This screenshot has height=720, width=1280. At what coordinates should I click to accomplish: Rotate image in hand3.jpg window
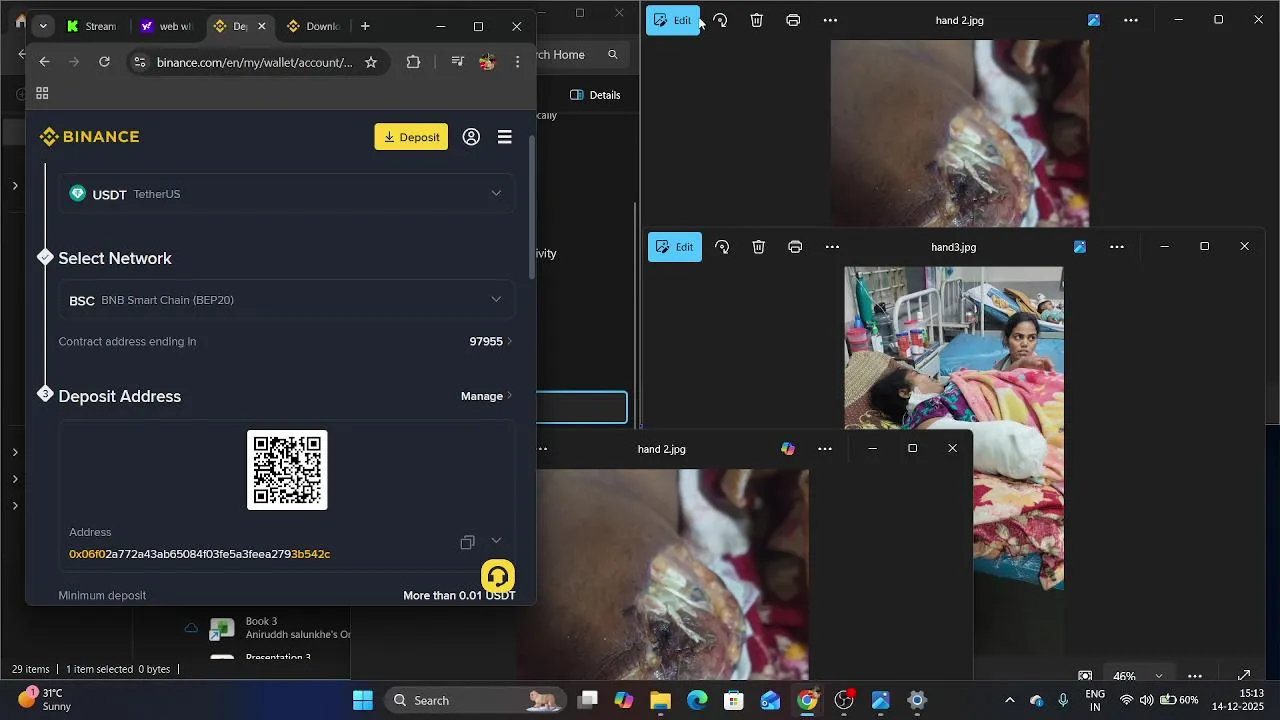point(722,247)
